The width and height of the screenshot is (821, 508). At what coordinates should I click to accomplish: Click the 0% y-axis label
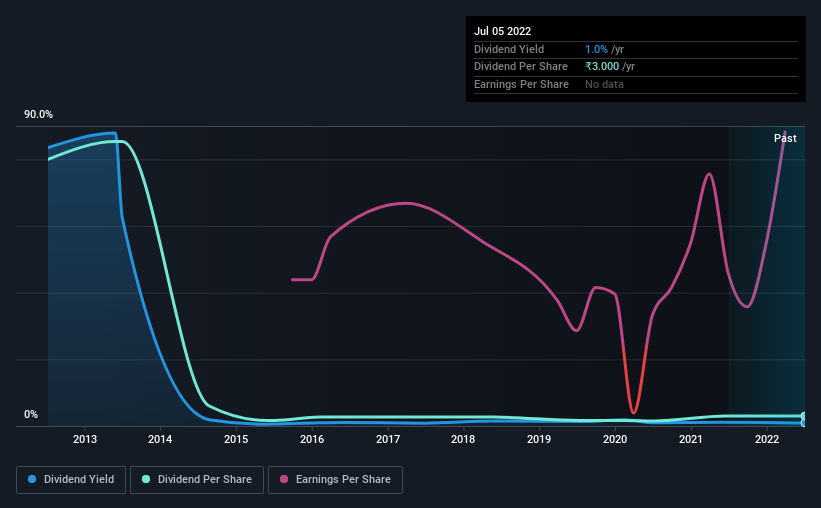[31, 414]
